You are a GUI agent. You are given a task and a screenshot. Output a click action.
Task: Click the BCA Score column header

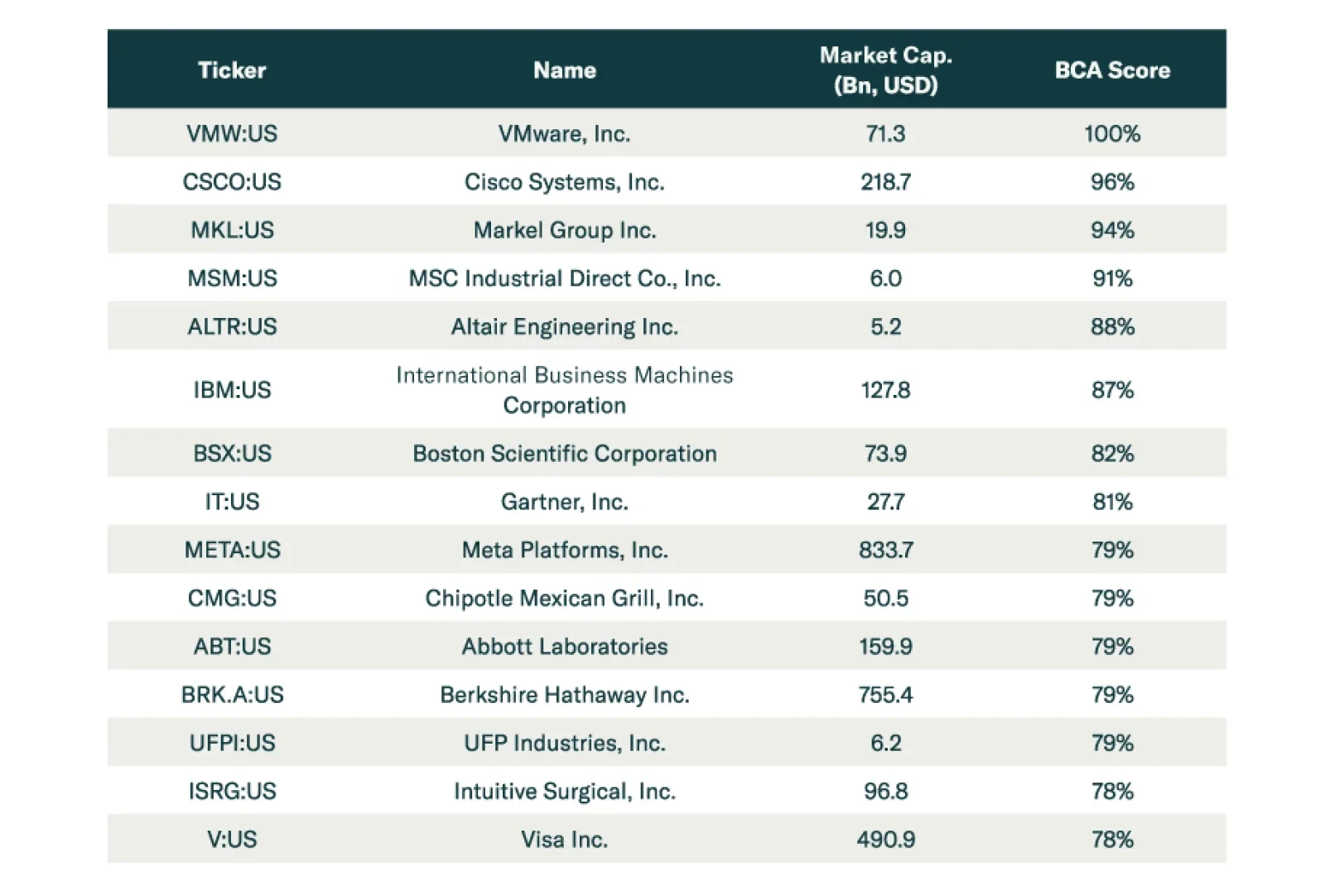1111,70
